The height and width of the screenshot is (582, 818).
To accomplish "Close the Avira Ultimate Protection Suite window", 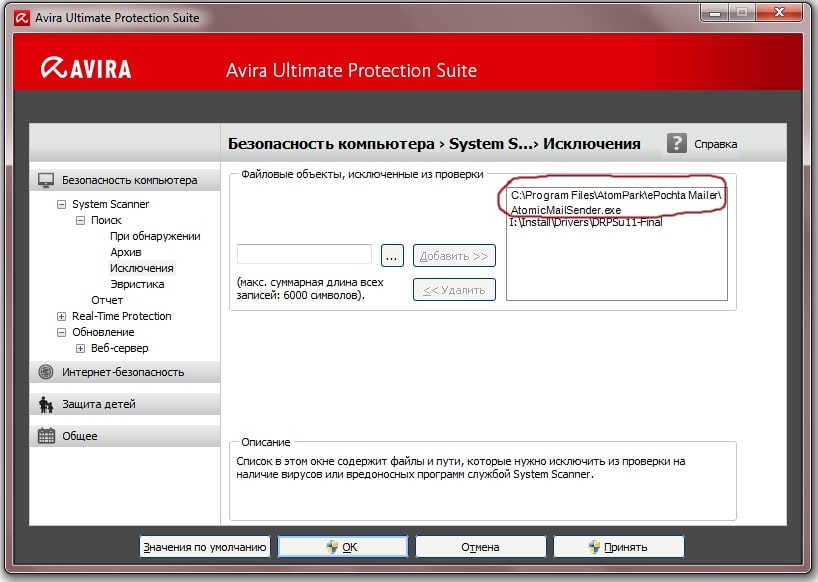I will coord(779,13).
